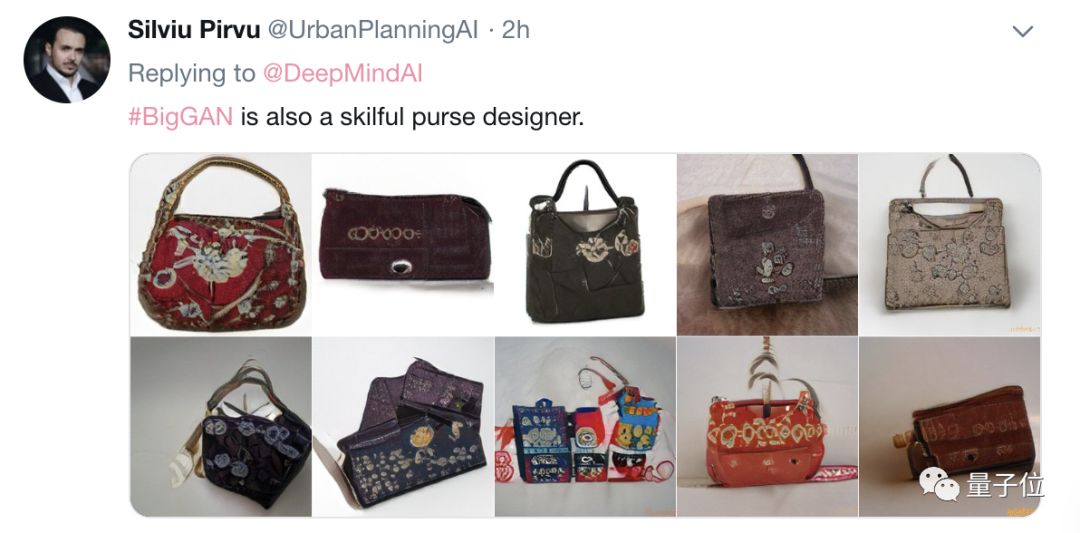Expand the tweet options chevron

1023,32
